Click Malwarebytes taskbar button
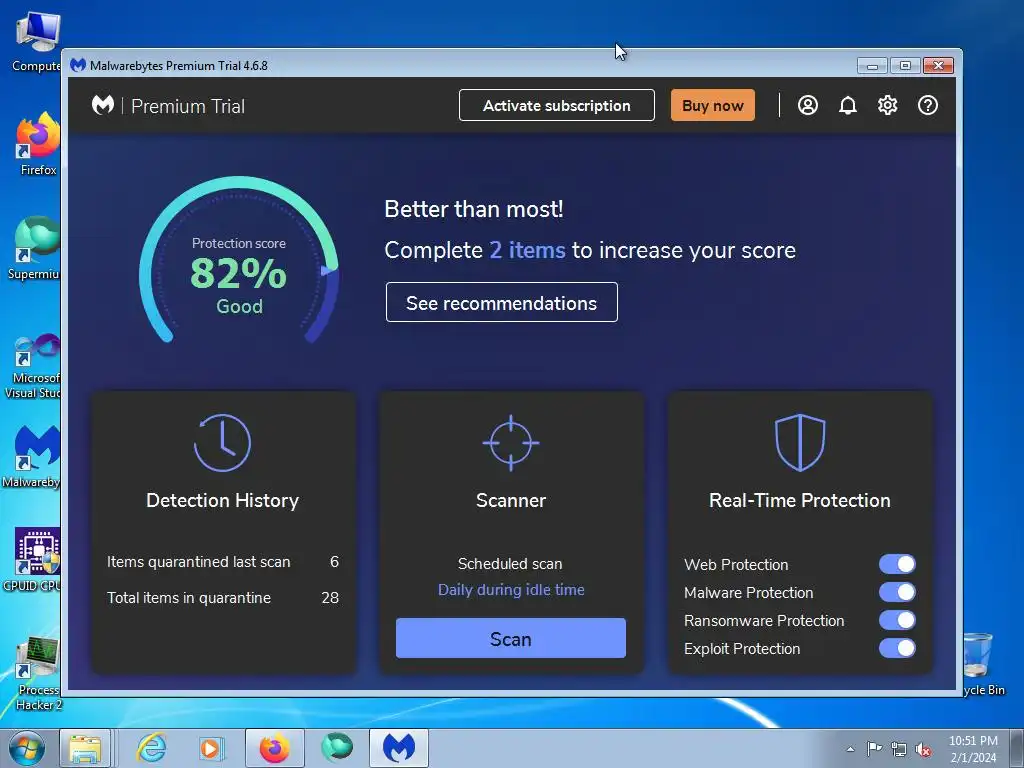The height and width of the screenshot is (768, 1024). pyautogui.click(x=399, y=748)
